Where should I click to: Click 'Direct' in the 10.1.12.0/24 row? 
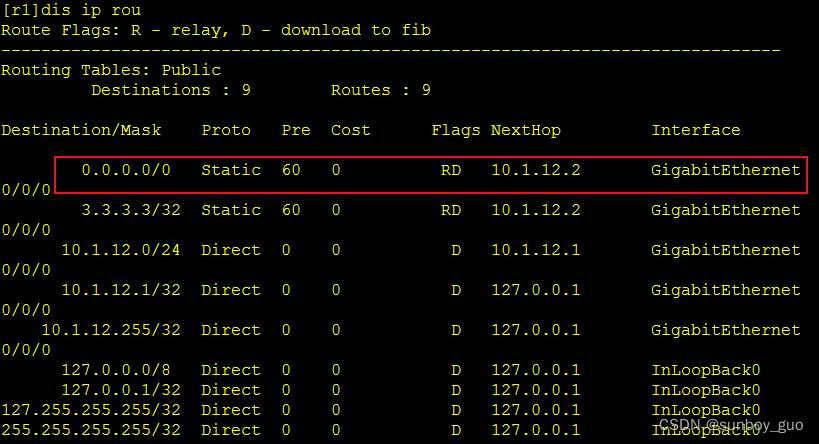[231, 250]
